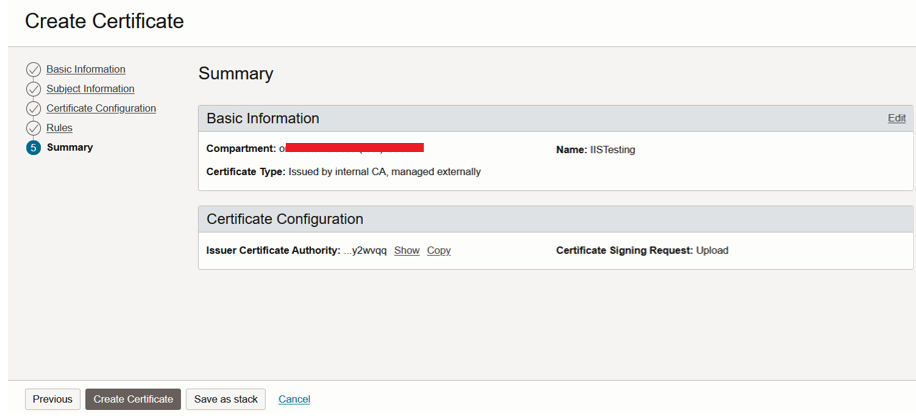Click the Certificate Configuration panel header
Viewport: 916px width, 418px height.
coord(285,219)
